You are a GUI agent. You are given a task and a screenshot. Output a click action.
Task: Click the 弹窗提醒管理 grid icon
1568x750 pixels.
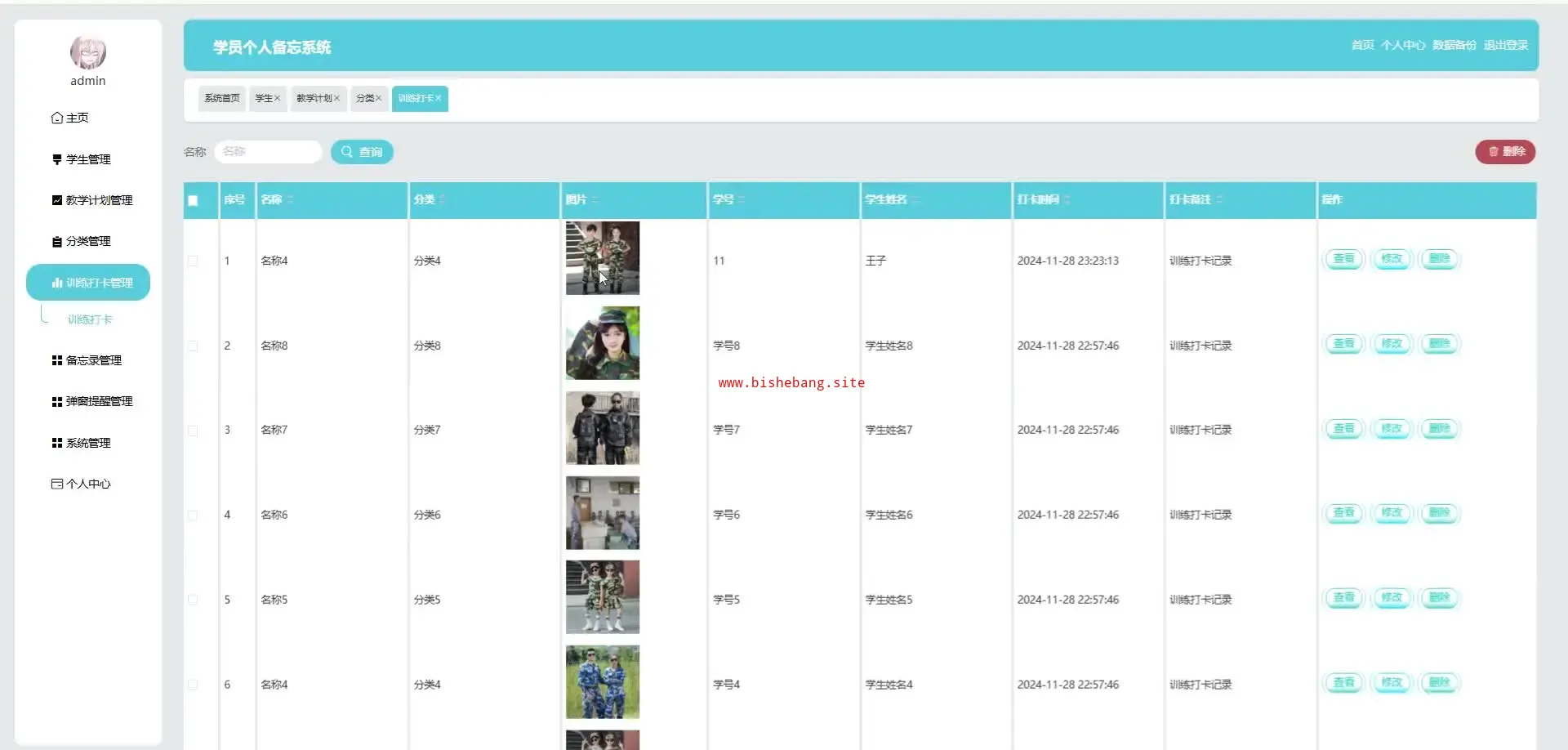coord(57,402)
